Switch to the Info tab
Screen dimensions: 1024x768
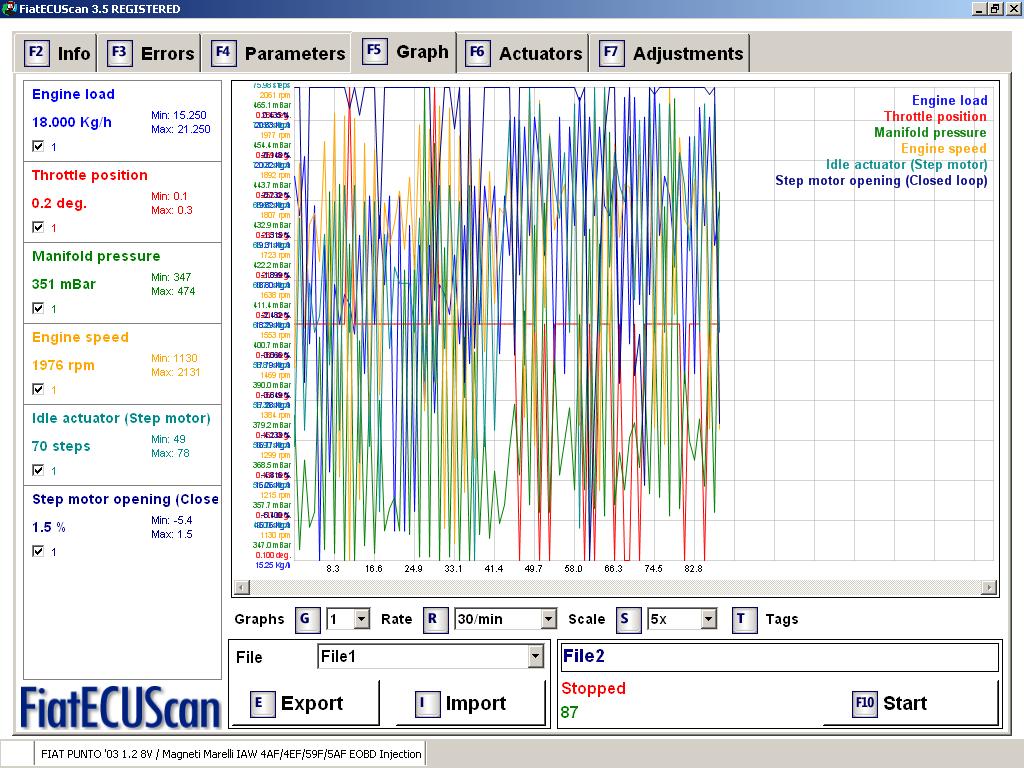(x=56, y=53)
